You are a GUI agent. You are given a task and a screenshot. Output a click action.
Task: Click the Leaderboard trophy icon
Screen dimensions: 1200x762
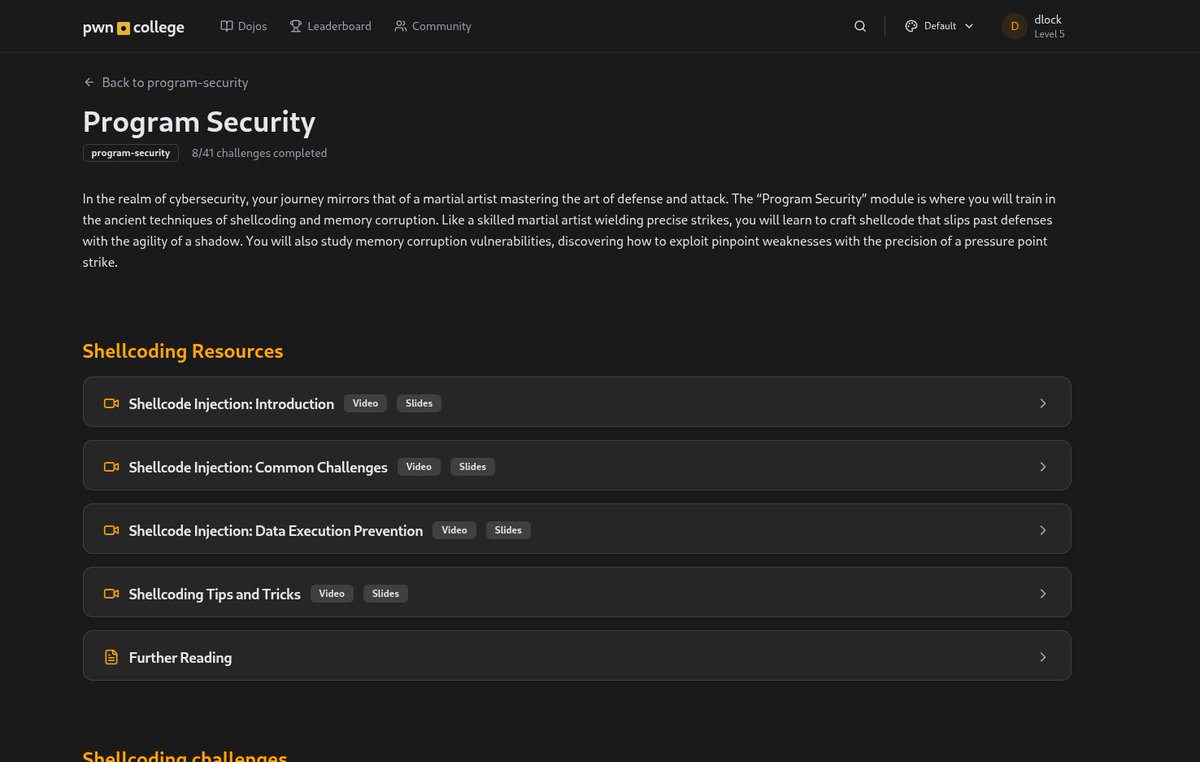pyautogui.click(x=296, y=26)
